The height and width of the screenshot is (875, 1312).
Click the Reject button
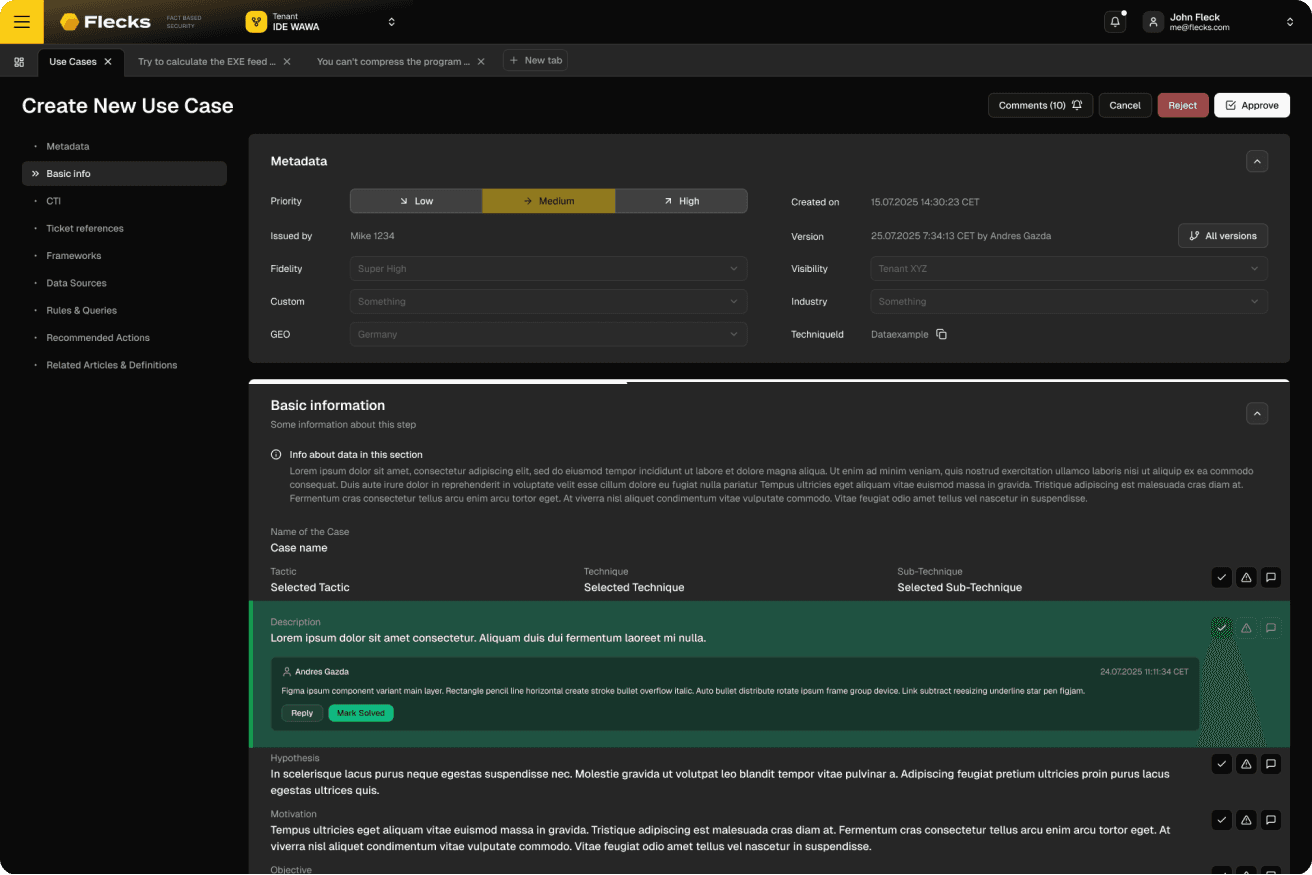tap(1182, 105)
